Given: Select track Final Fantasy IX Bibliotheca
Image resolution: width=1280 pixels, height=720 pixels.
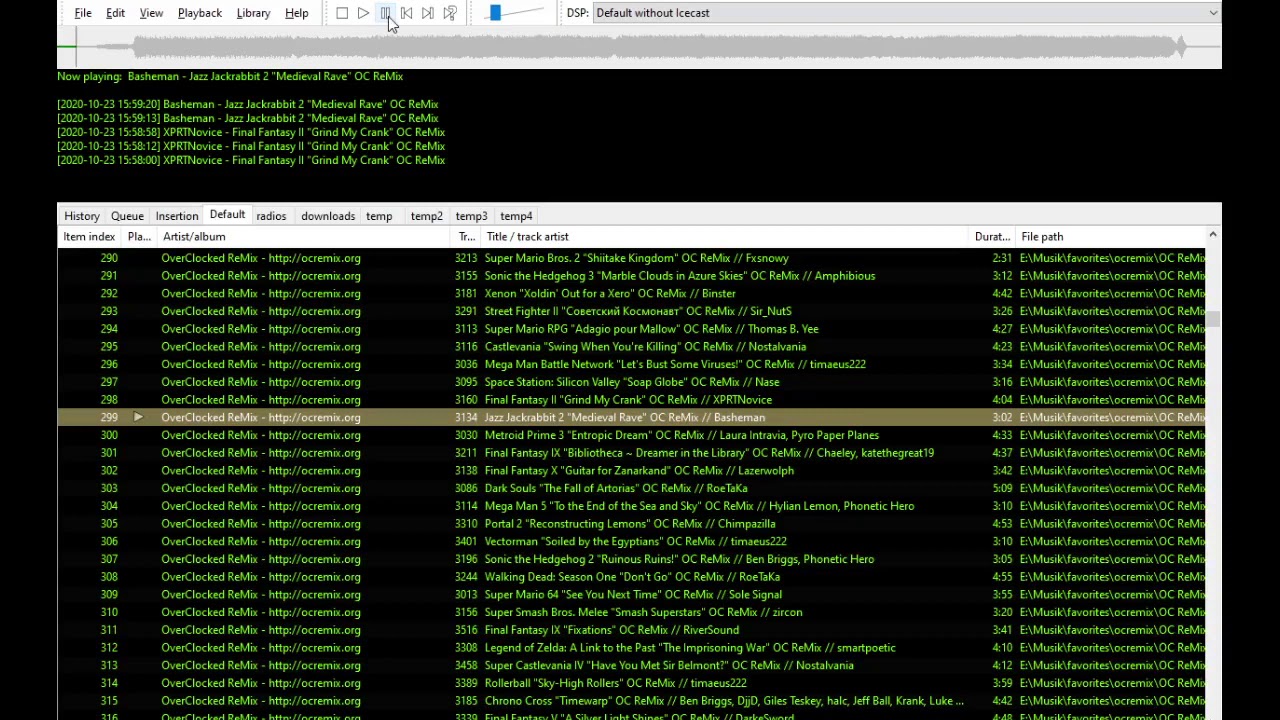Looking at the screenshot, I should (x=631, y=453).
